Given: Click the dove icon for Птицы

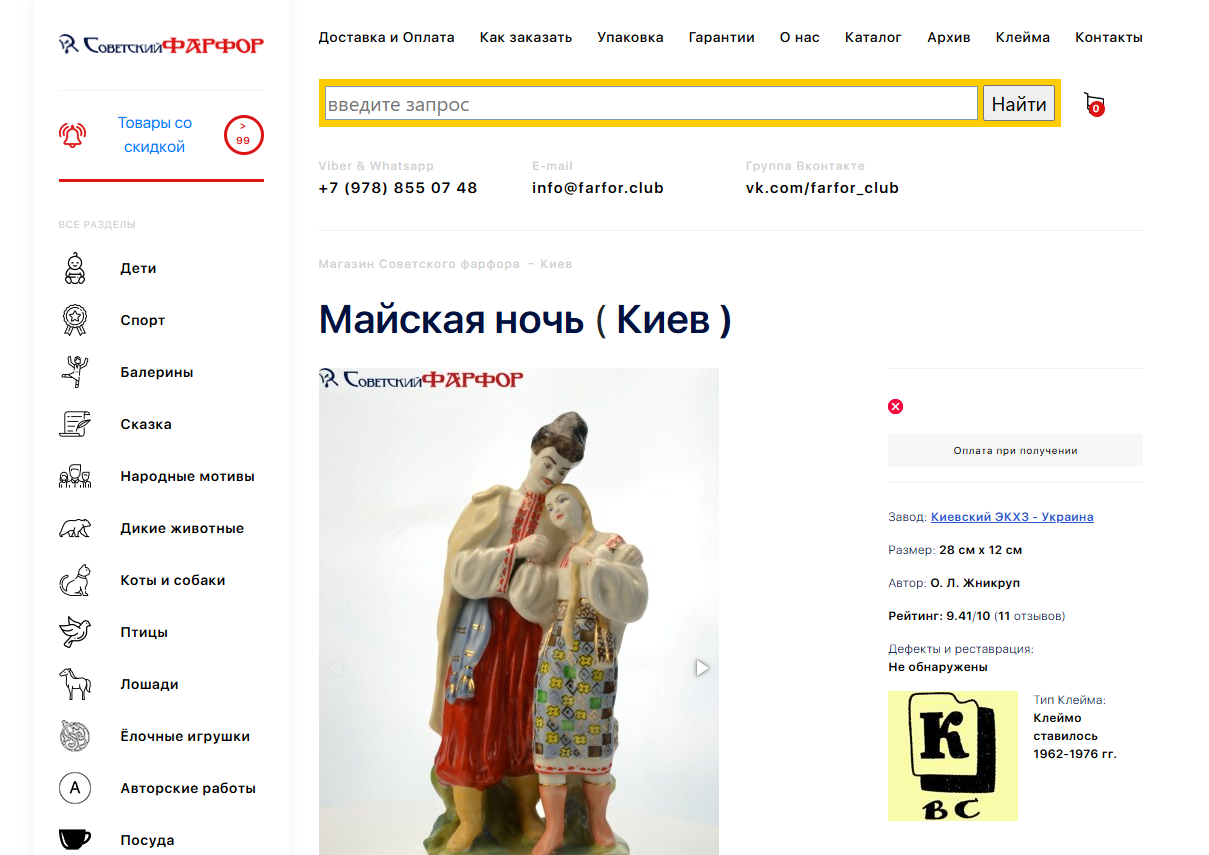Looking at the screenshot, I should (75, 632).
